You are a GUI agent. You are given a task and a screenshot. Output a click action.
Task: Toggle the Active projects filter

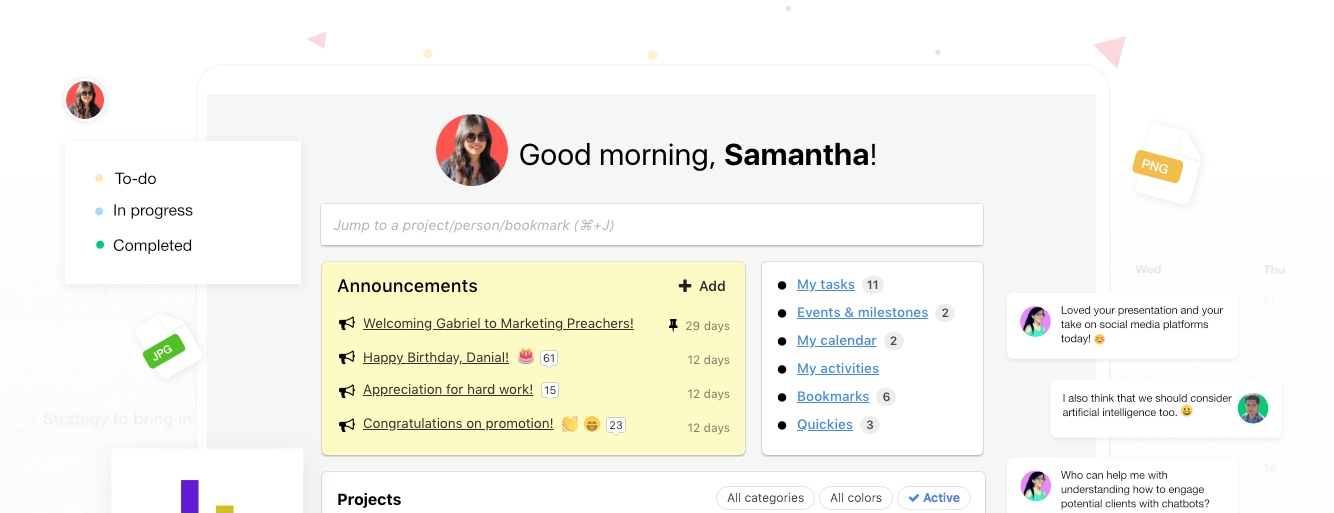tap(934, 498)
